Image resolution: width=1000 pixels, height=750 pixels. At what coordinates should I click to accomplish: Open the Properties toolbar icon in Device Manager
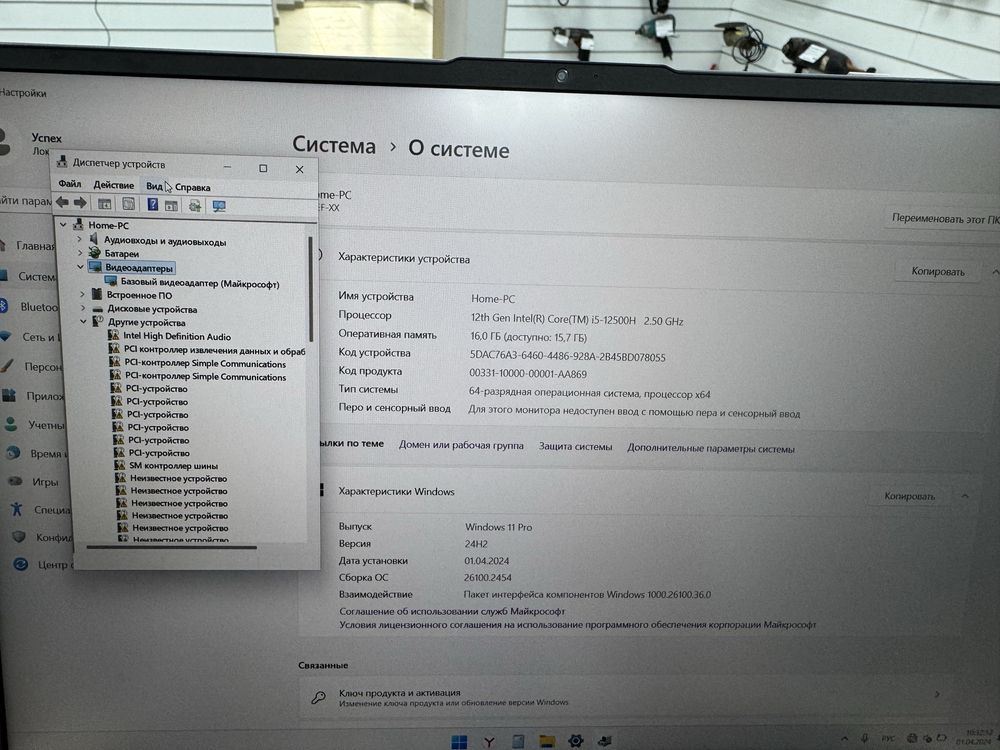128,203
